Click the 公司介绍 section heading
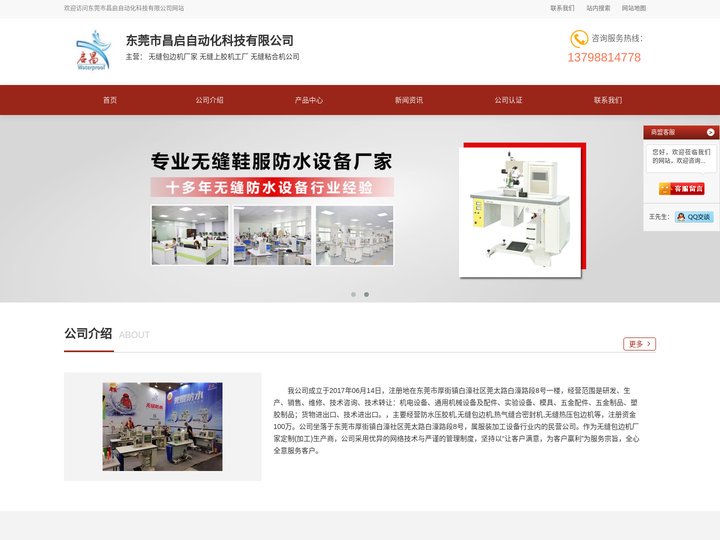The height and width of the screenshot is (540, 720). pos(88,334)
